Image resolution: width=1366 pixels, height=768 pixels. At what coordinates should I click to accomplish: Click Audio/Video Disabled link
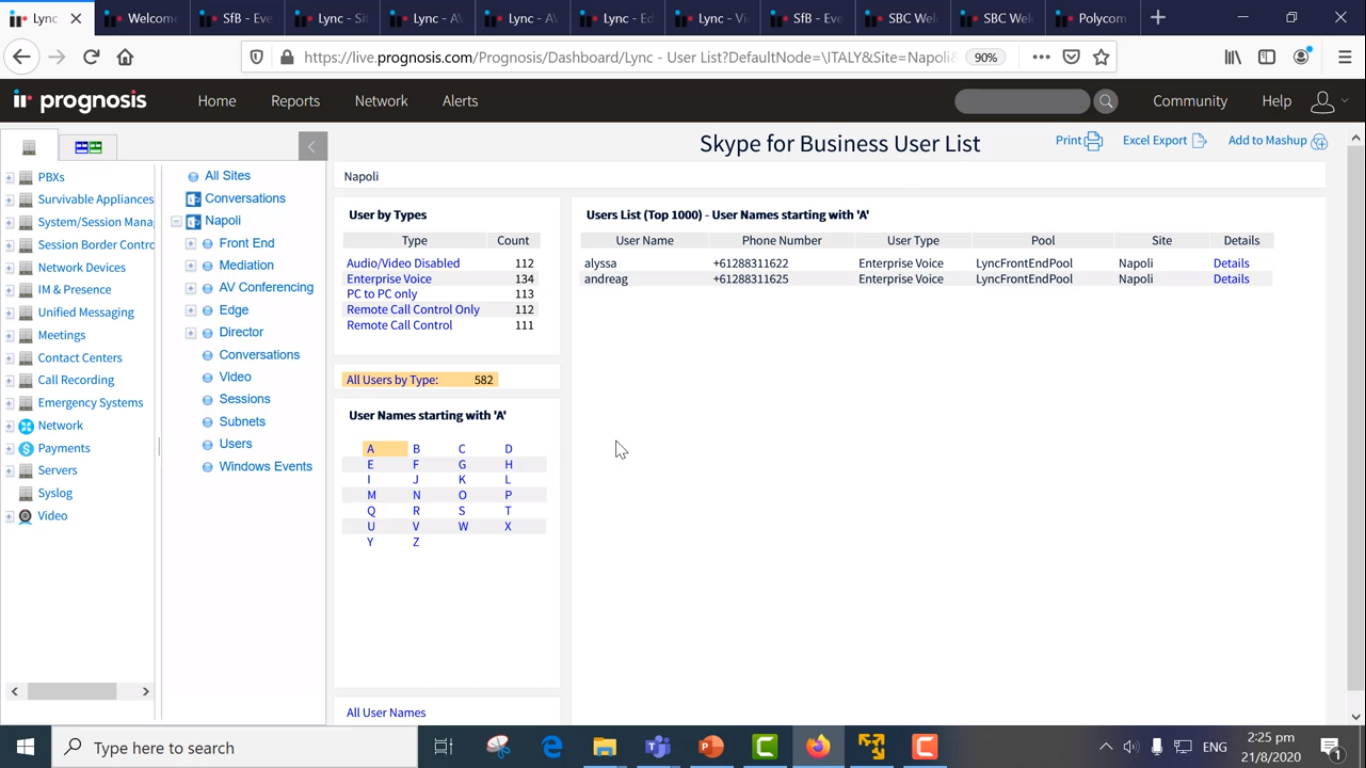tap(403, 264)
